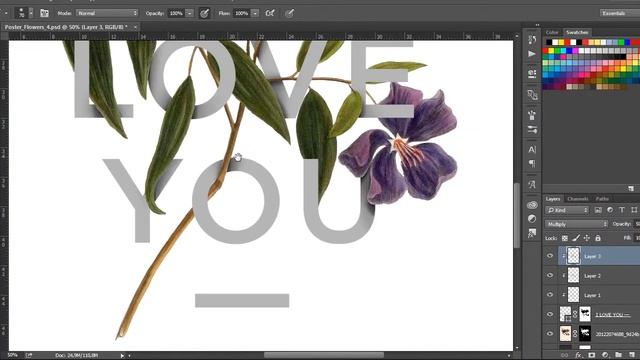The image size is (640, 360).
Task: Create a new layer icon
Action: 632,355
